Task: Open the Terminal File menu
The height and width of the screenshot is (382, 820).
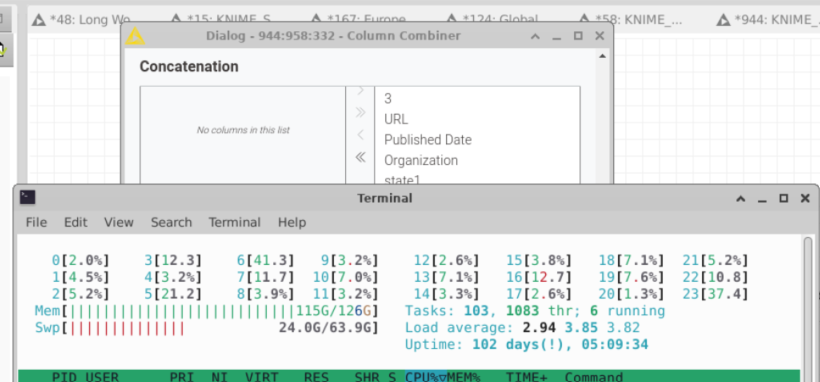Action: (36, 222)
